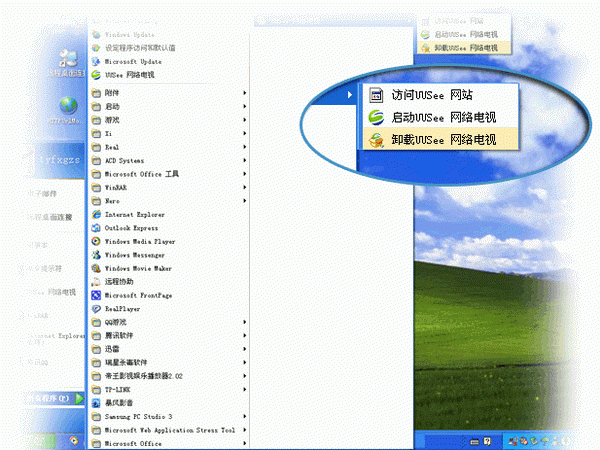Expand the 附件 submenu arrow
This screenshot has width=600, height=450.
[245, 93]
